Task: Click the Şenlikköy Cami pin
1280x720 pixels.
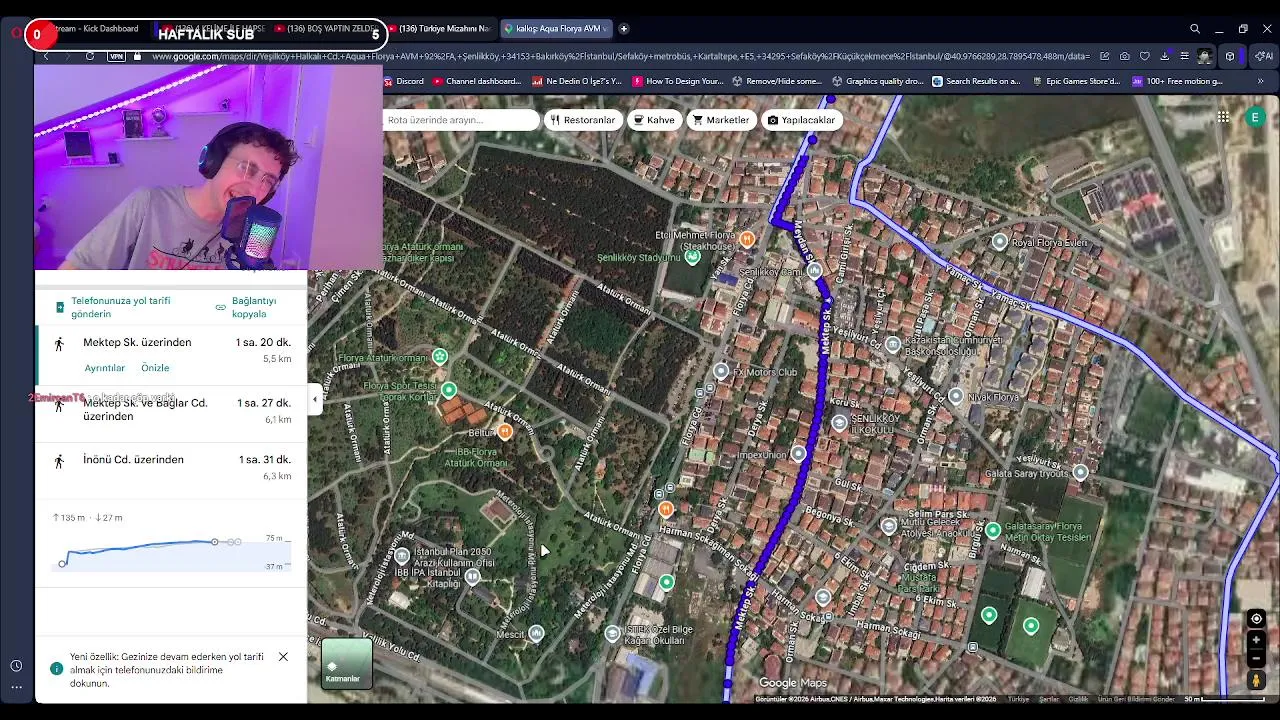Action: (x=814, y=270)
